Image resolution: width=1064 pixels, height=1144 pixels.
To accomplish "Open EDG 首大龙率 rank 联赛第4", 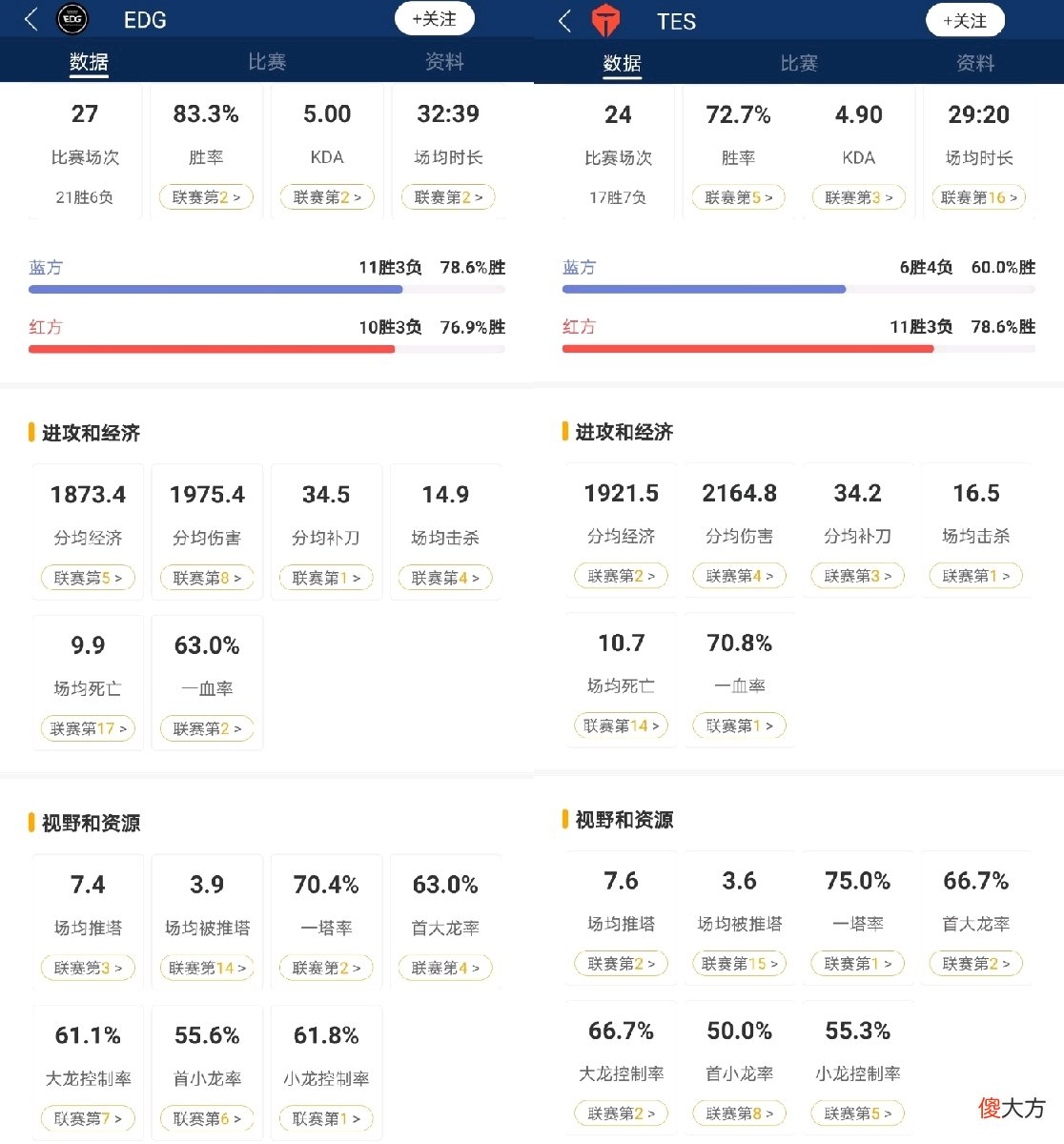I will pyautogui.click(x=445, y=968).
